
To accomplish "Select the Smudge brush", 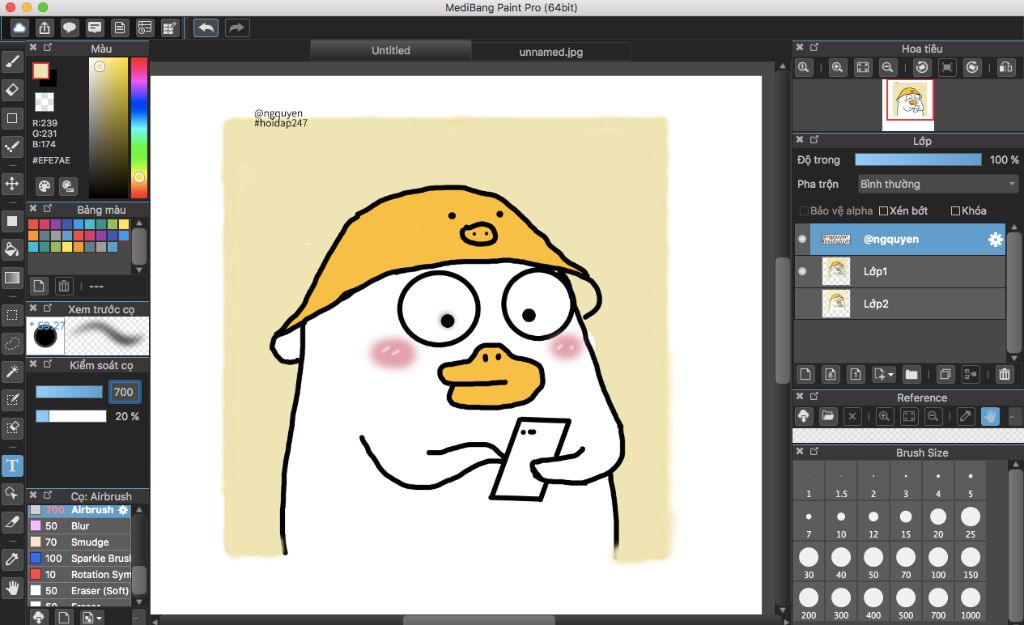I will coord(80,542).
